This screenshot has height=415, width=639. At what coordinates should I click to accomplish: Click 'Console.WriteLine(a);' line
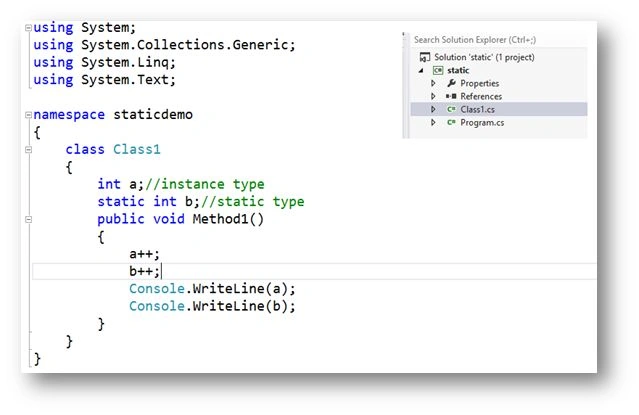click(x=212, y=289)
